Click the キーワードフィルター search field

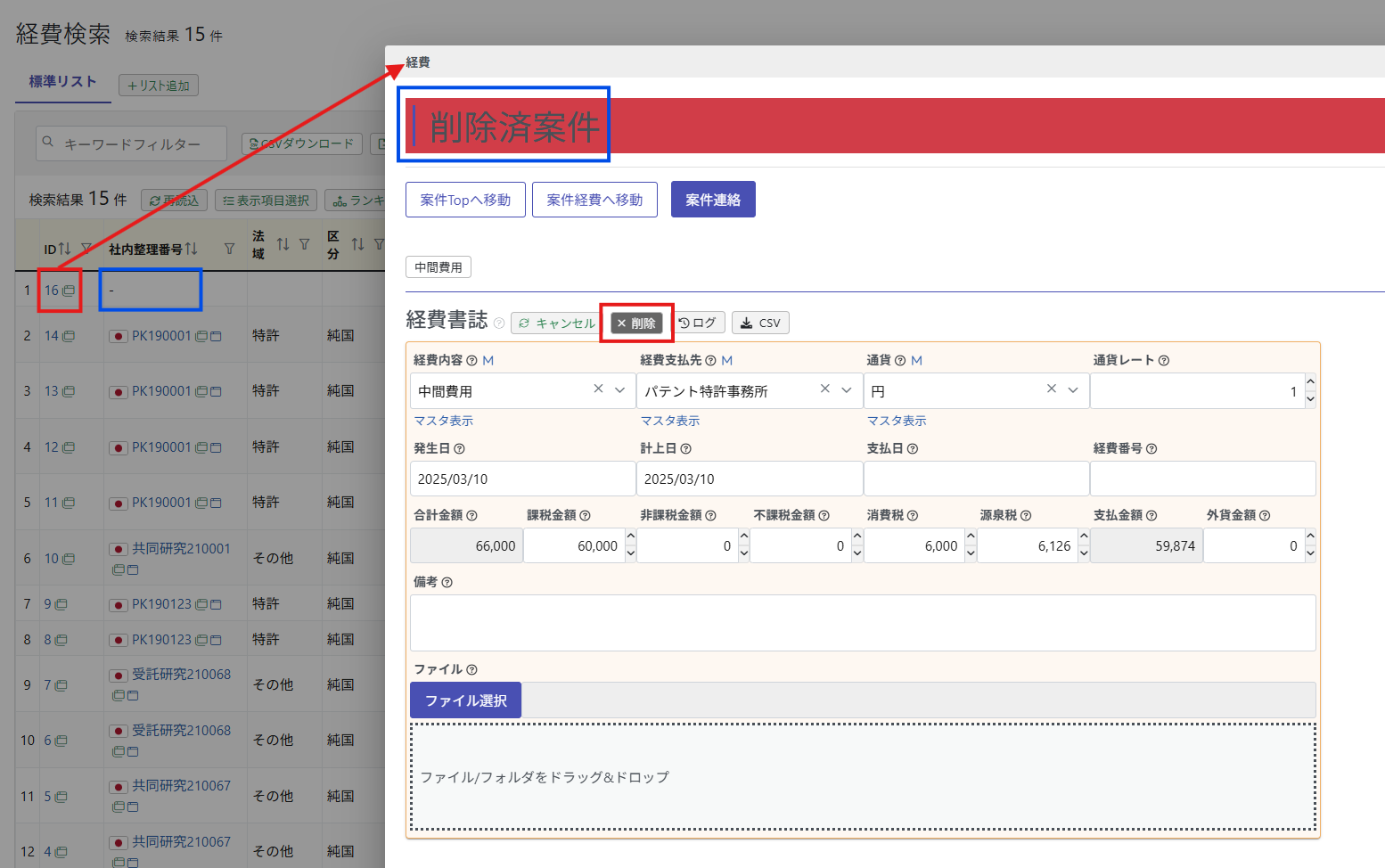pyautogui.click(x=132, y=143)
